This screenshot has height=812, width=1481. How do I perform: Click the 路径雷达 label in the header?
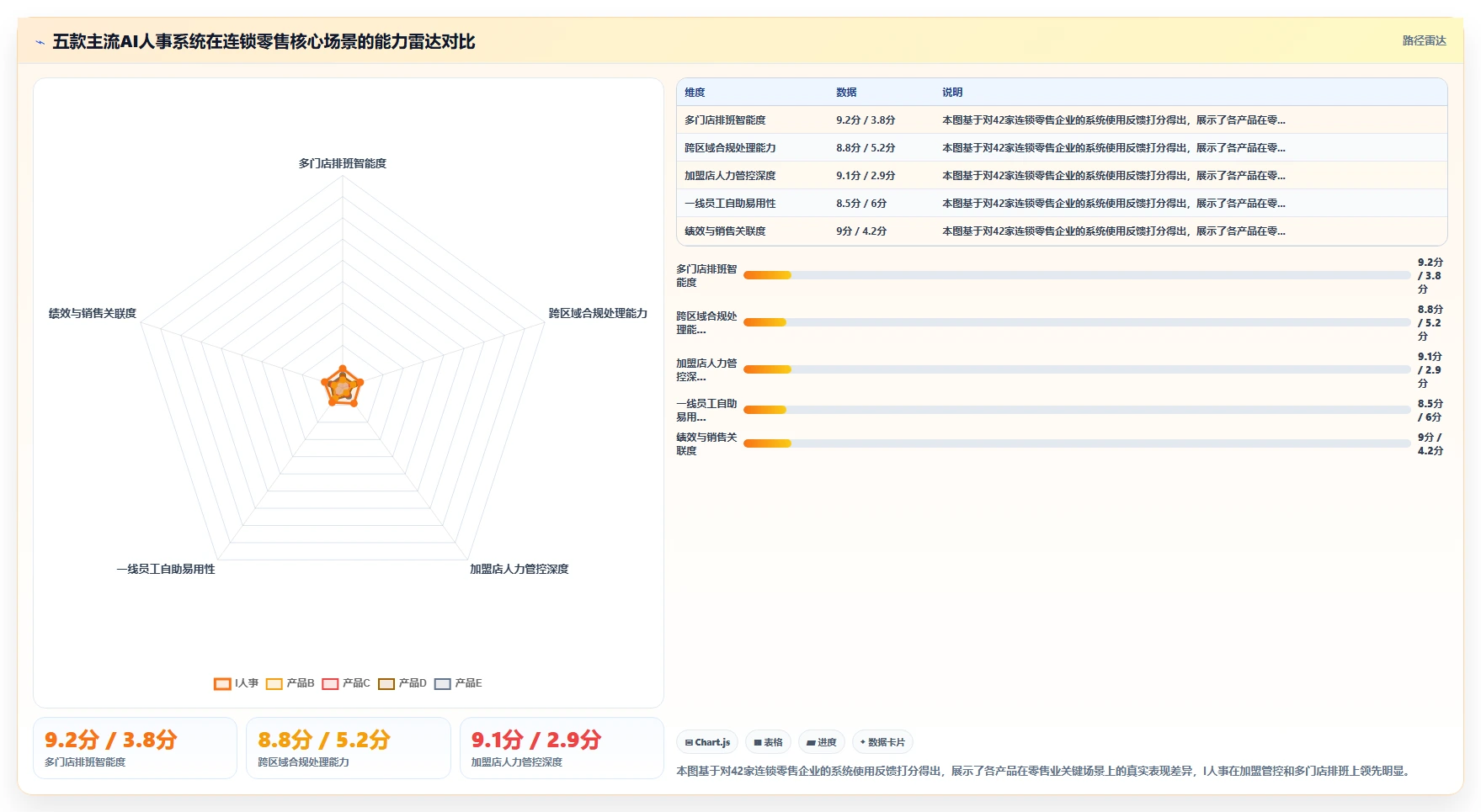(x=1424, y=40)
